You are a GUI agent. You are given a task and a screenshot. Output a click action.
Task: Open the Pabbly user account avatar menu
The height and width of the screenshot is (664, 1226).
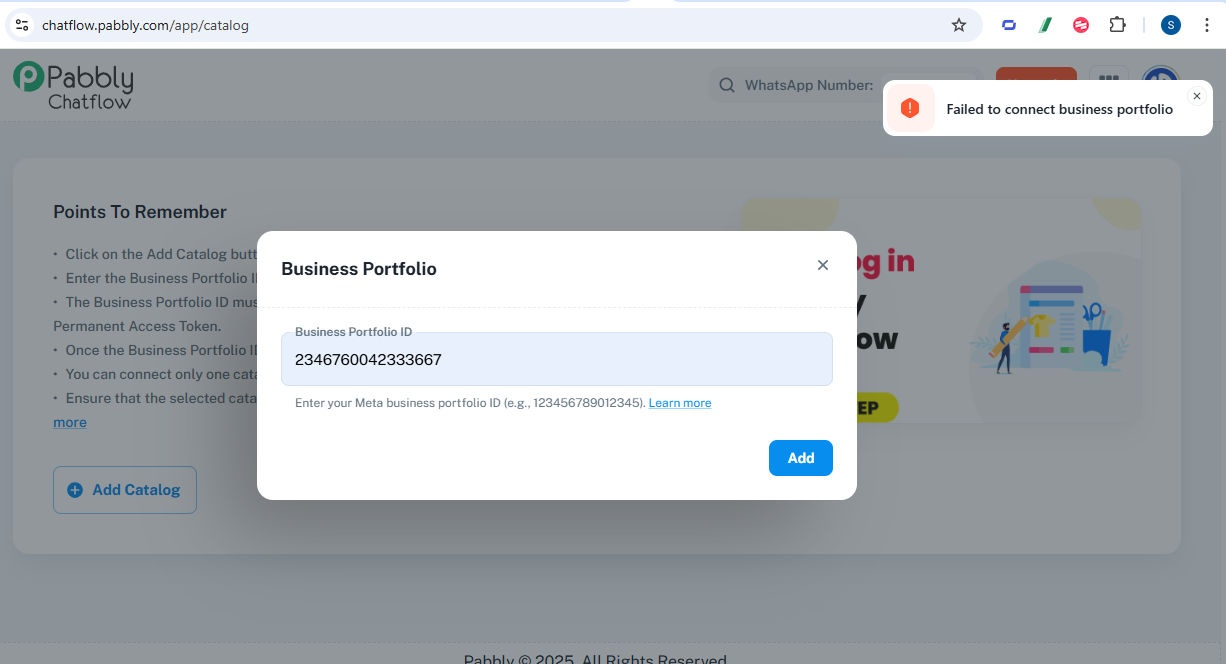point(1161,83)
